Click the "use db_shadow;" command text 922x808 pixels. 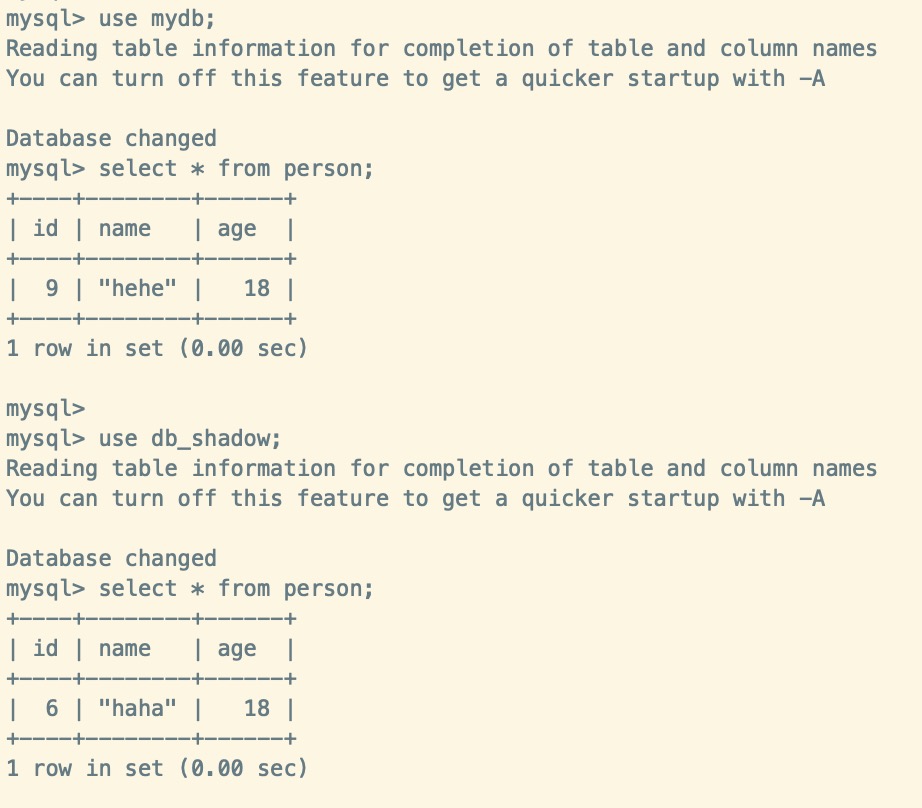190,438
